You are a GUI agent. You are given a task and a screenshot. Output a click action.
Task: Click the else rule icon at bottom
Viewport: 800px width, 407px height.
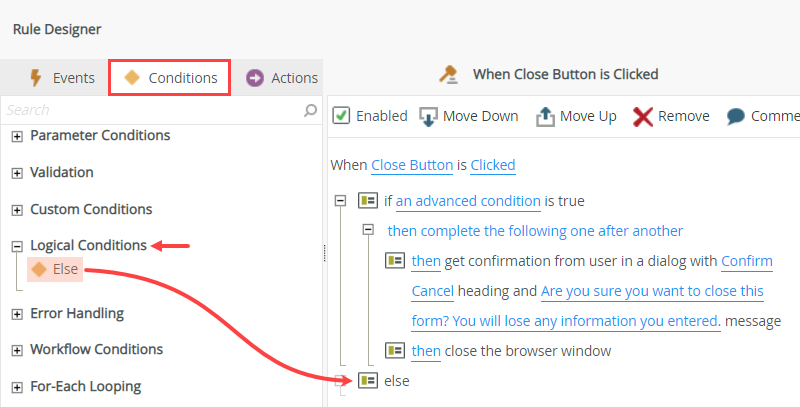(x=368, y=380)
